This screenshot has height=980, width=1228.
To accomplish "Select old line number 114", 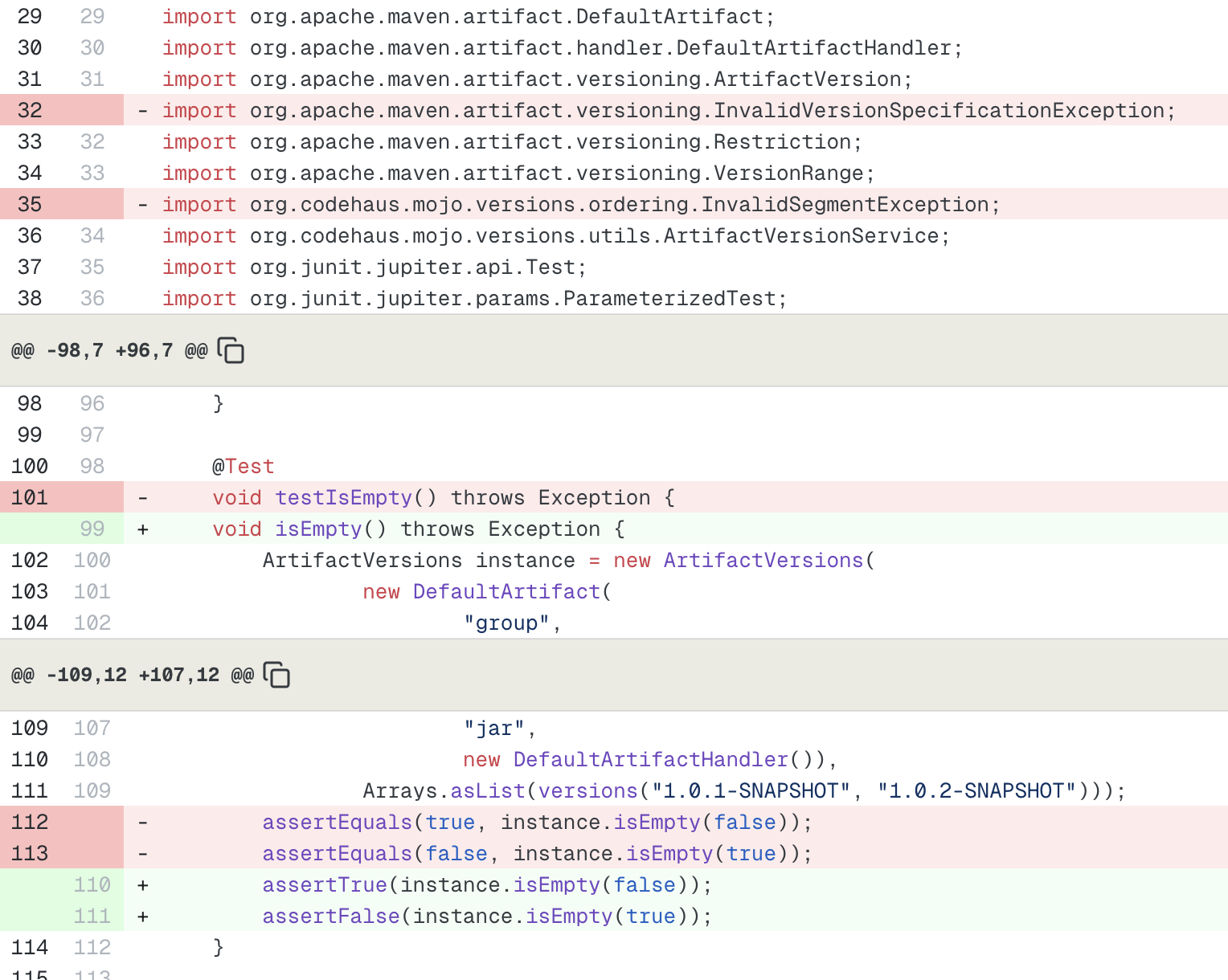I will 30,947.
